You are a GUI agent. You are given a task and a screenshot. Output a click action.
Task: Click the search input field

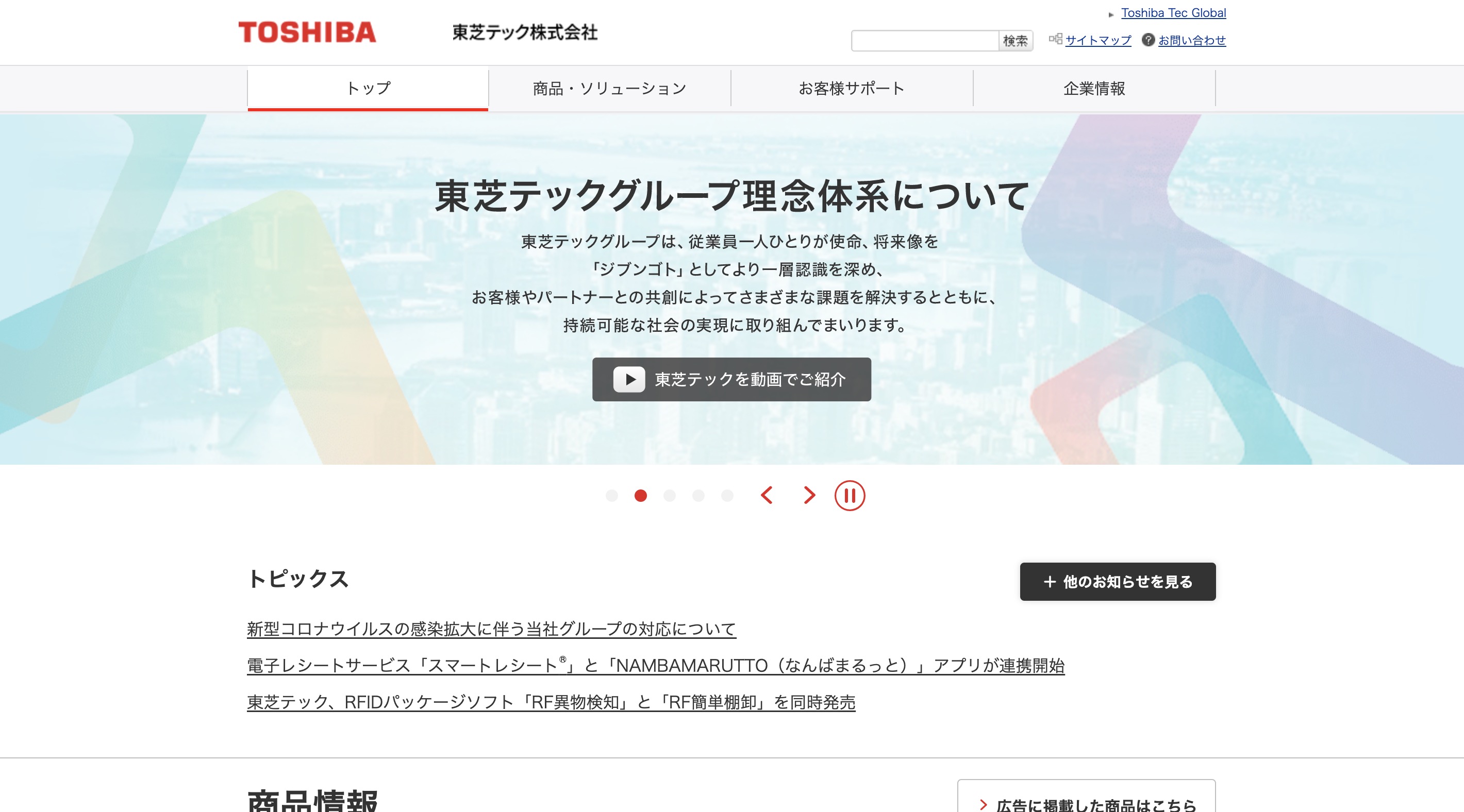coord(925,40)
